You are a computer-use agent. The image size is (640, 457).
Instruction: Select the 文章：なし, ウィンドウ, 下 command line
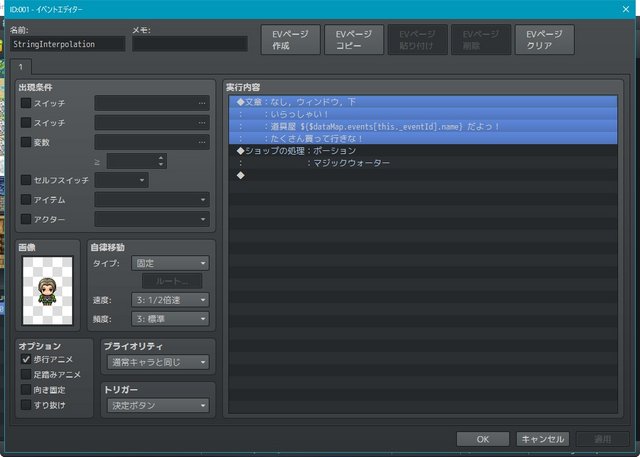tap(423, 102)
